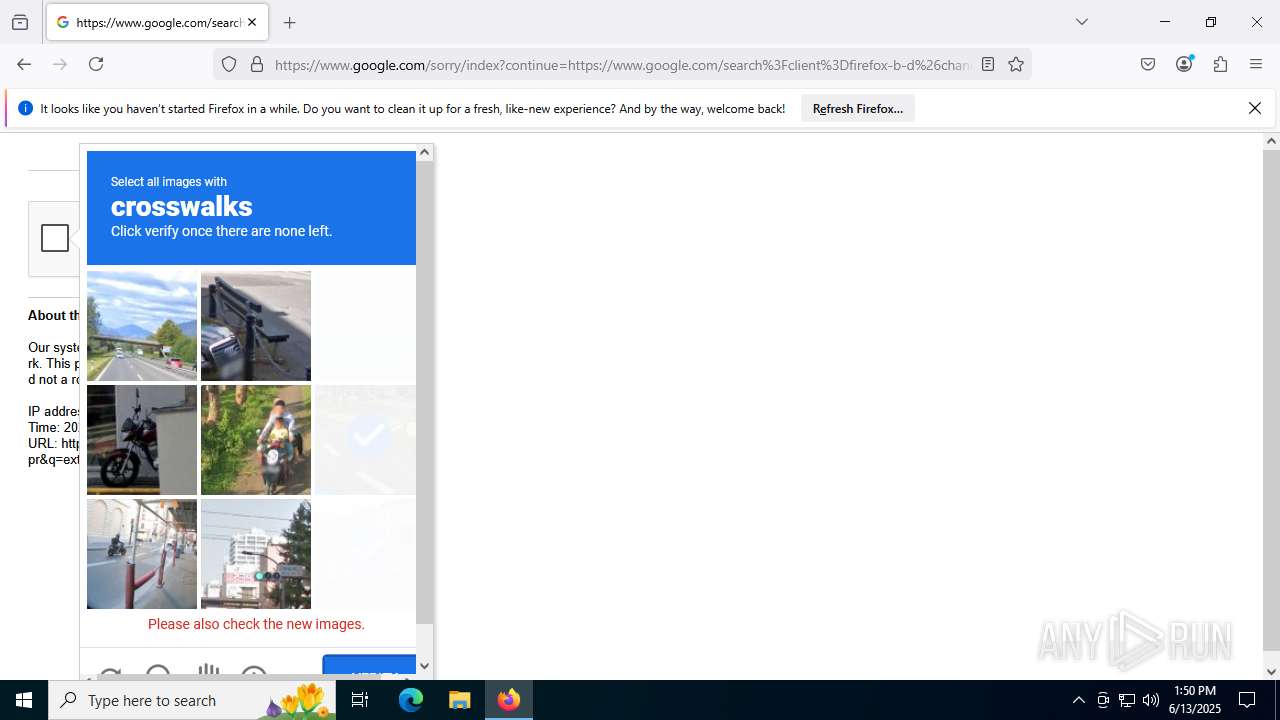Select the street with red posts image
Viewport: 1280px width, 720px height.
pos(142,554)
